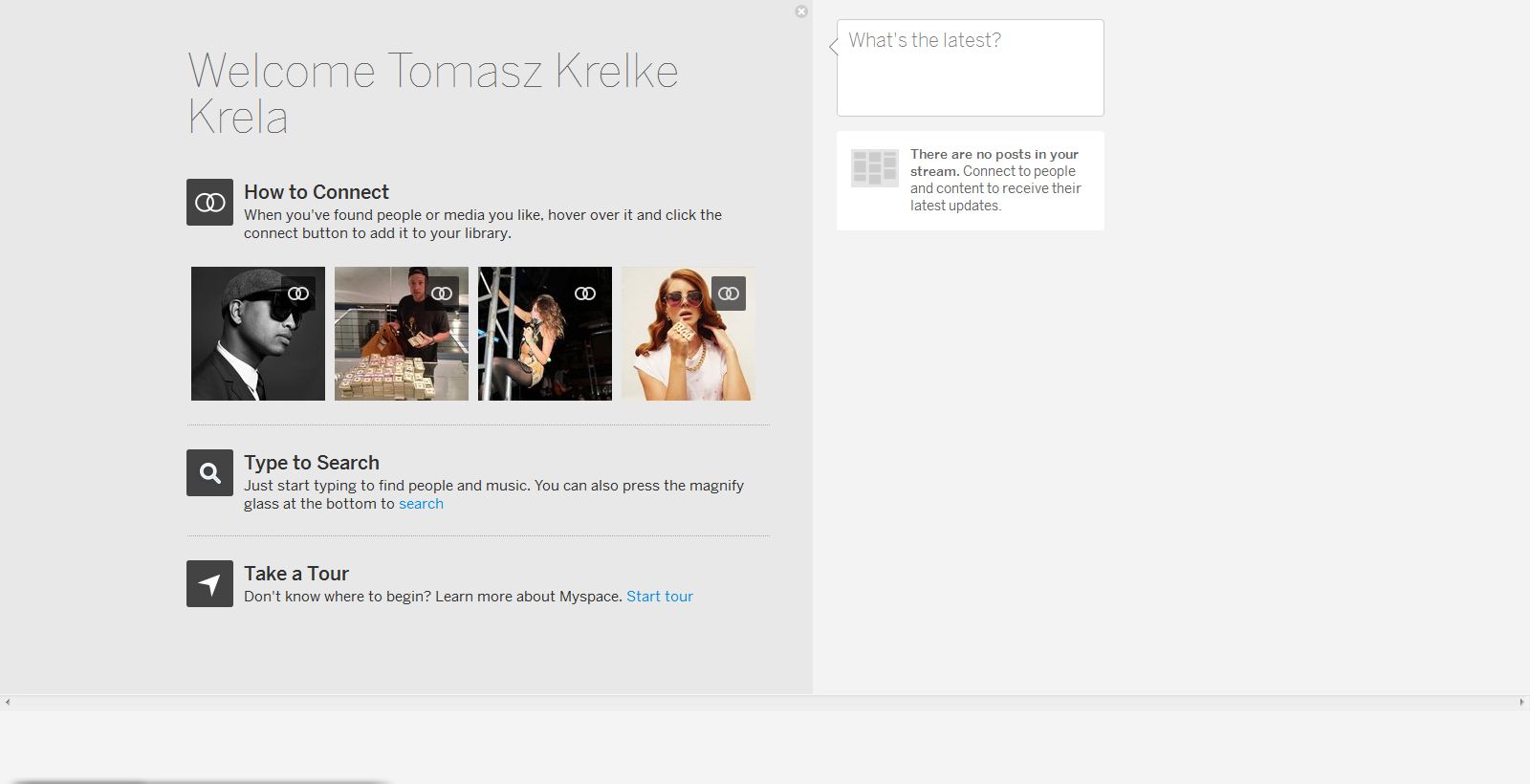Click the empty stream placeholder icon
Viewport: 1530px width, 784px height.
coord(874,168)
